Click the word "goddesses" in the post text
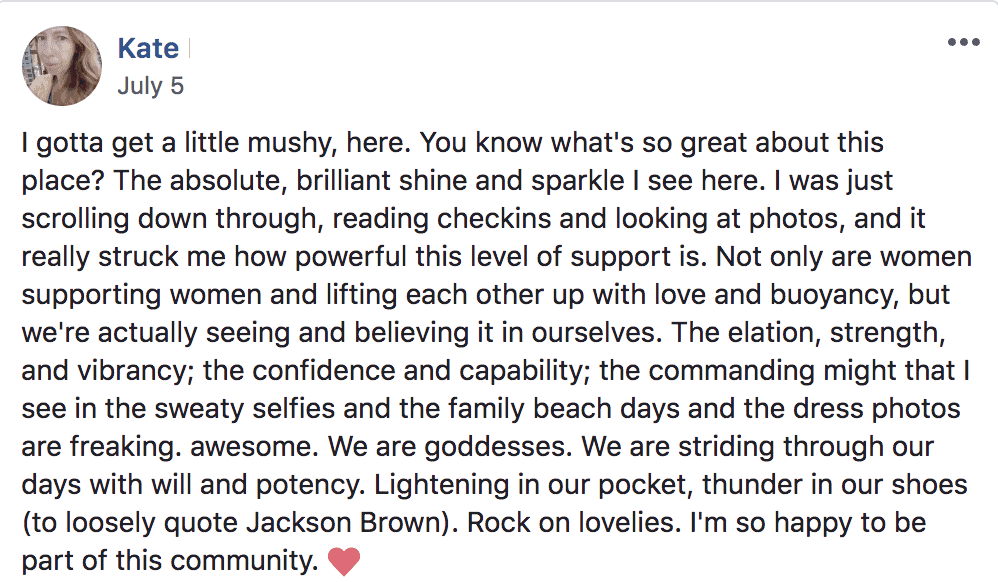 pyautogui.click(x=495, y=446)
